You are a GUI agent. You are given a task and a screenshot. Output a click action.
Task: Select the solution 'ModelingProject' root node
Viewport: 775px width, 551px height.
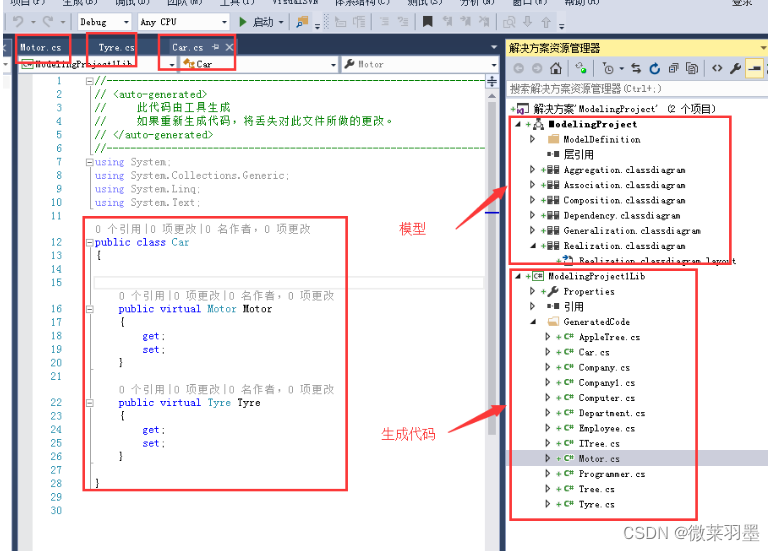[625, 109]
